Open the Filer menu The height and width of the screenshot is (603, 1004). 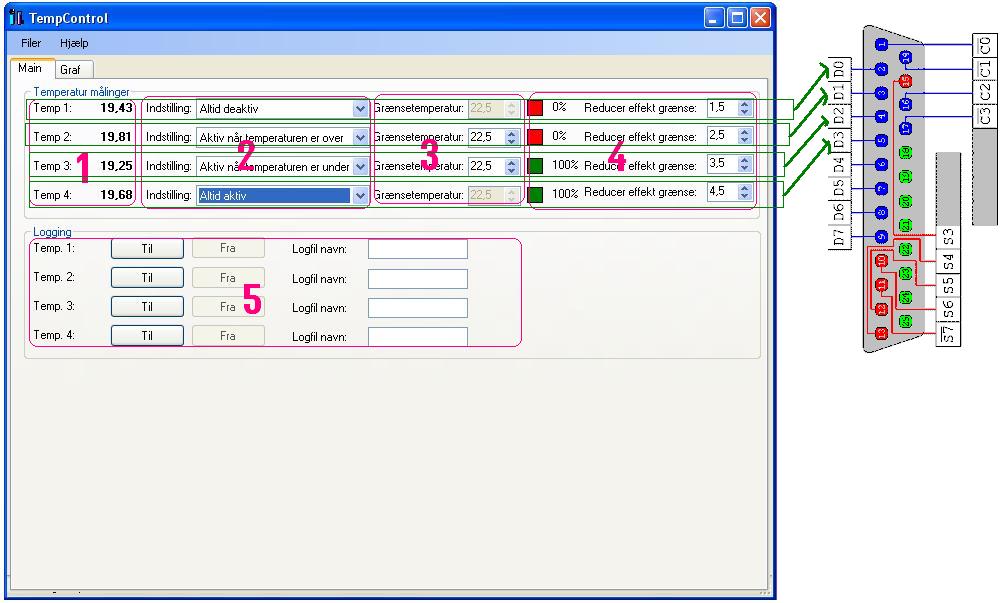pyautogui.click(x=31, y=43)
